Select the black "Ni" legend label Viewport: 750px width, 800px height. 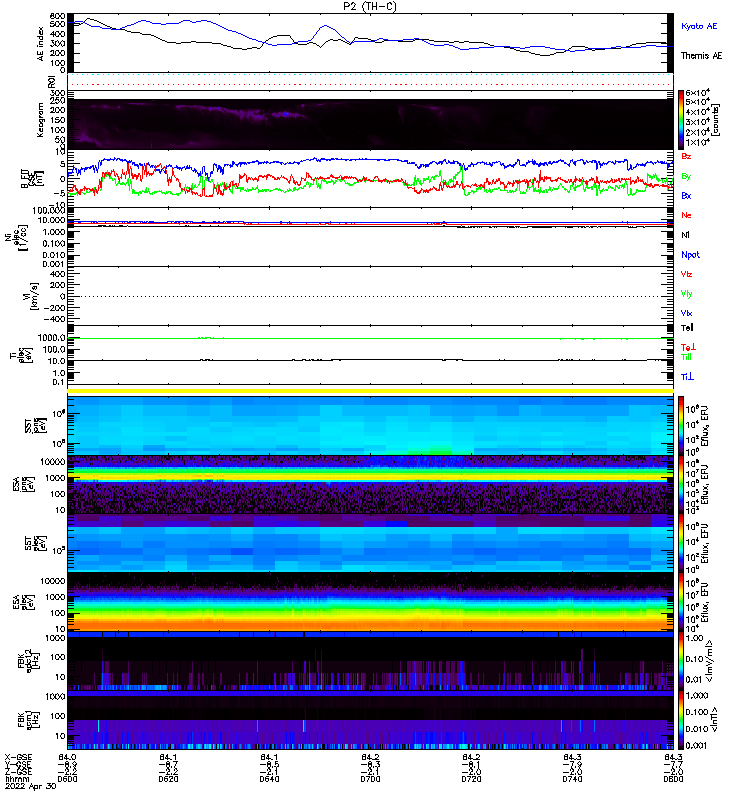(685, 235)
